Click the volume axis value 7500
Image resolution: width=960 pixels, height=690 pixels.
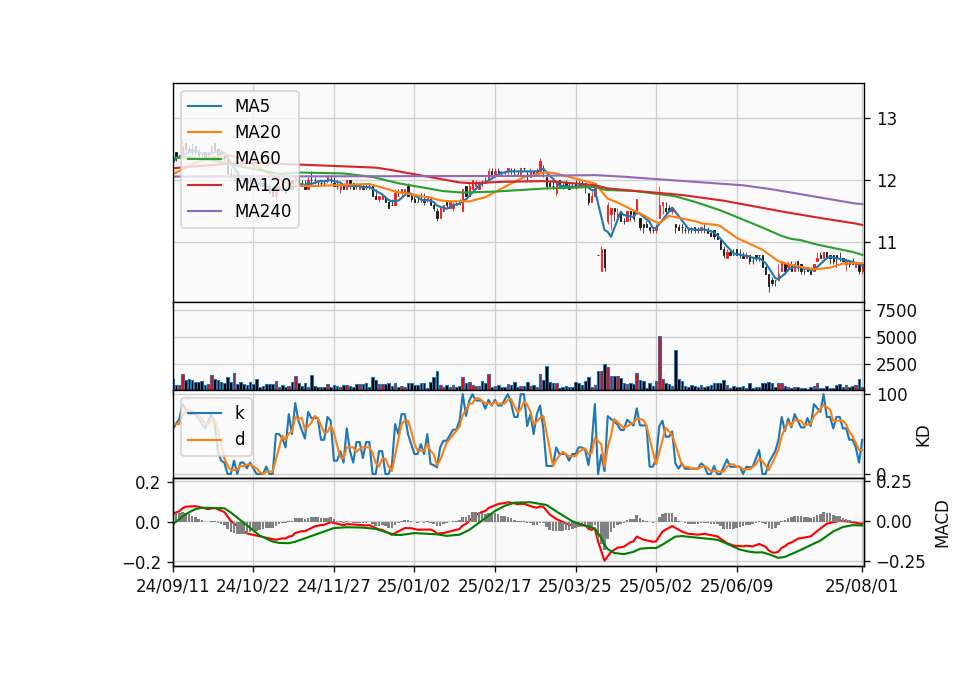pyautogui.click(x=897, y=311)
